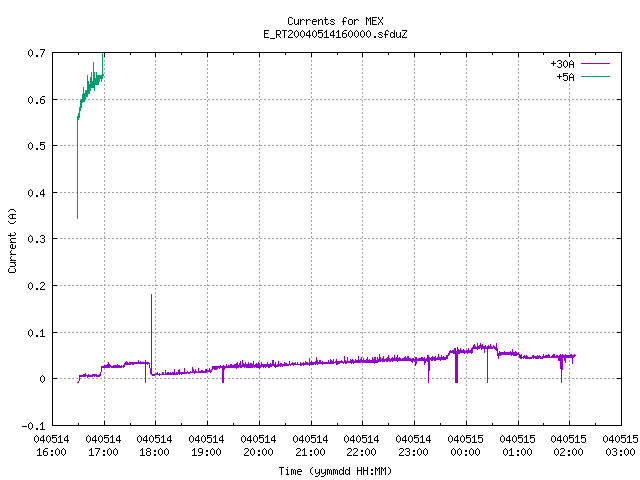Click the purple +30A legend line sample
The height and width of the screenshot is (480, 640).
tap(595, 64)
